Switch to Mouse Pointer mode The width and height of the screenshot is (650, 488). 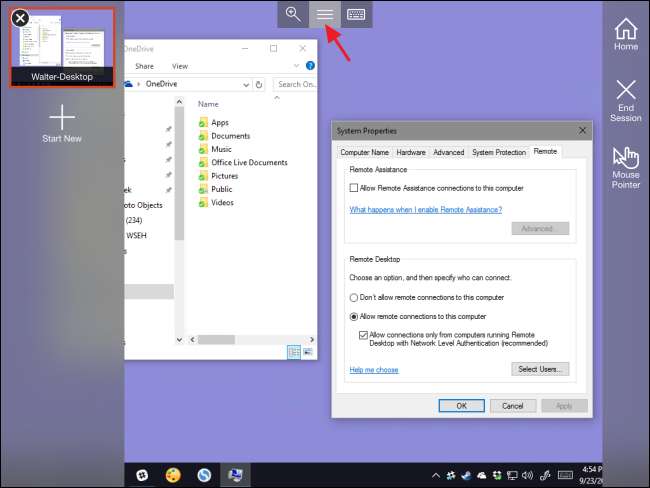point(626,166)
